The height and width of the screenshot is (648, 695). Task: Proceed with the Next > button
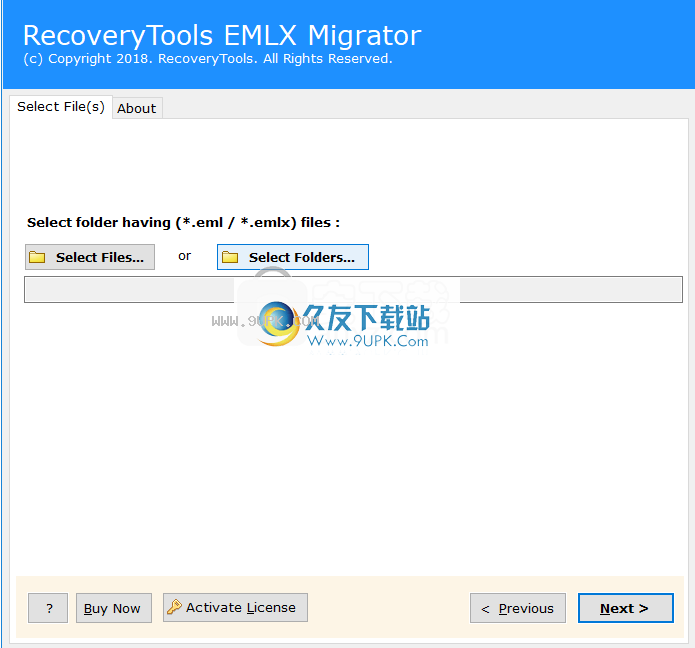coord(626,608)
